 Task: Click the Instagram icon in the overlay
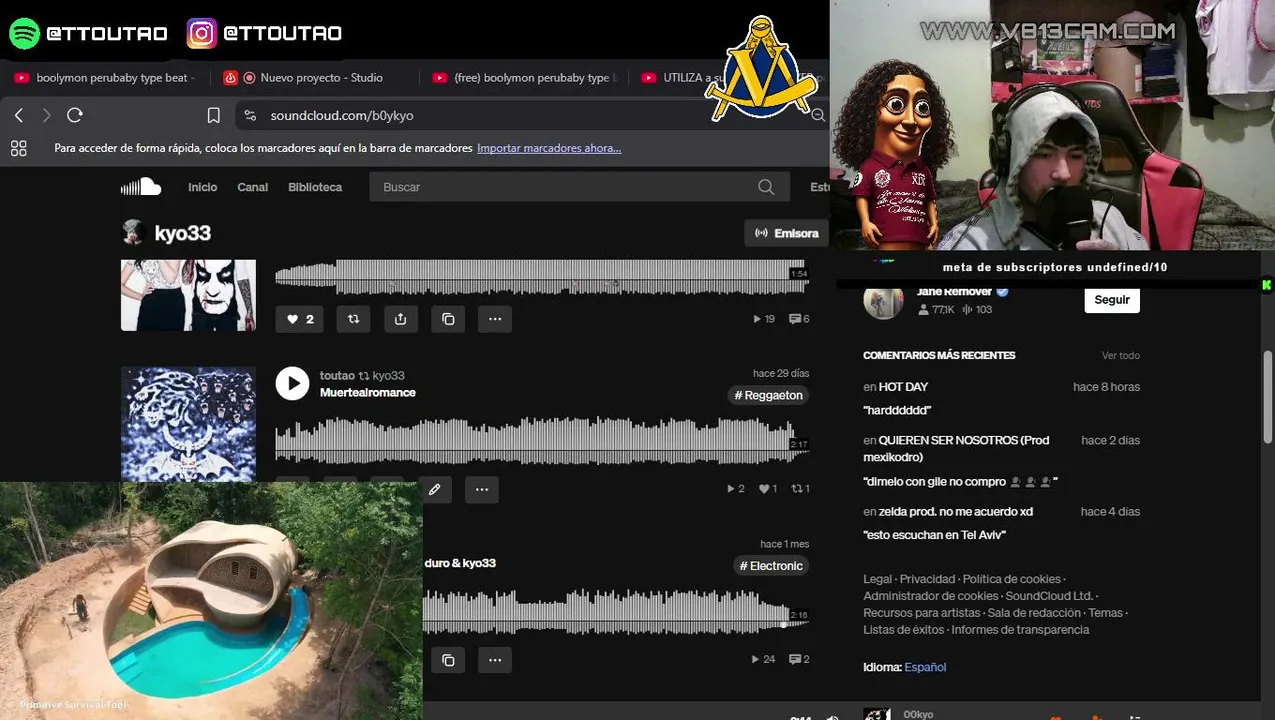pyautogui.click(x=202, y=33)
